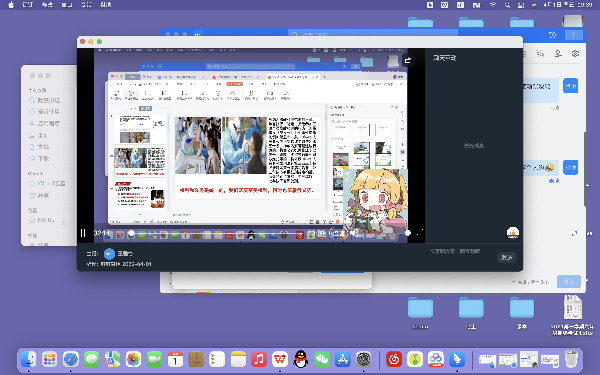Open Control Center in menu bar

click(x=521, y=5)
